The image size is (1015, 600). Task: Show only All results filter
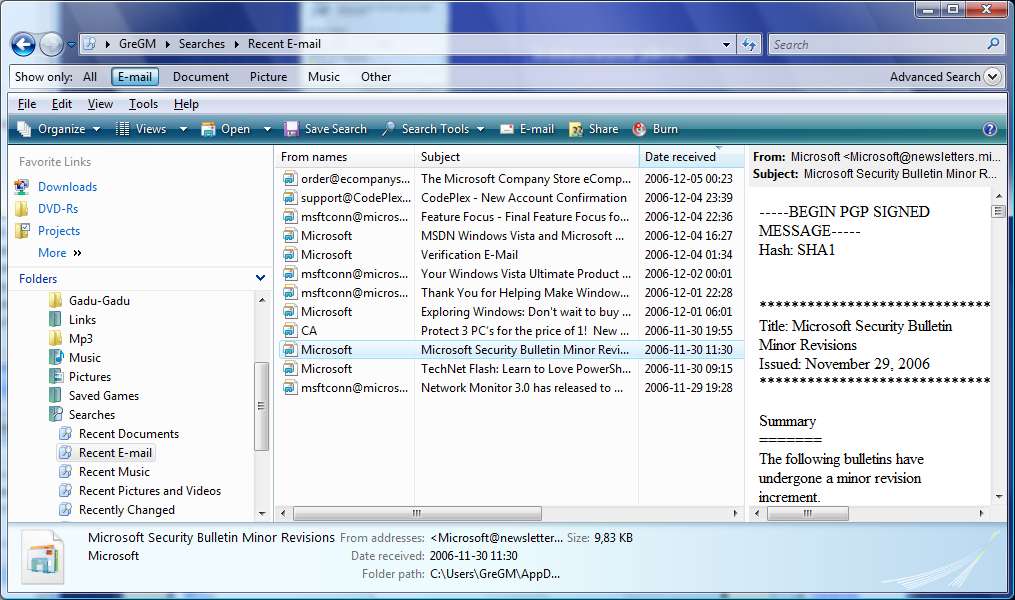[x=90, y=76]
